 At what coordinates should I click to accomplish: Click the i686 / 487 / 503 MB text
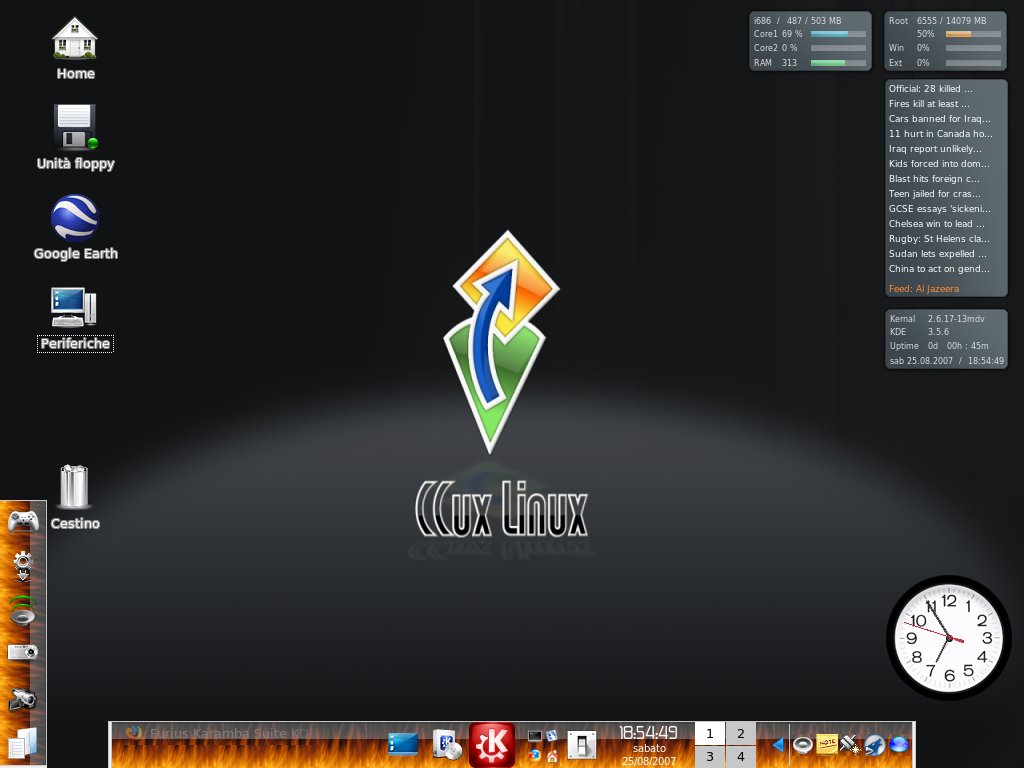[797, 21]
